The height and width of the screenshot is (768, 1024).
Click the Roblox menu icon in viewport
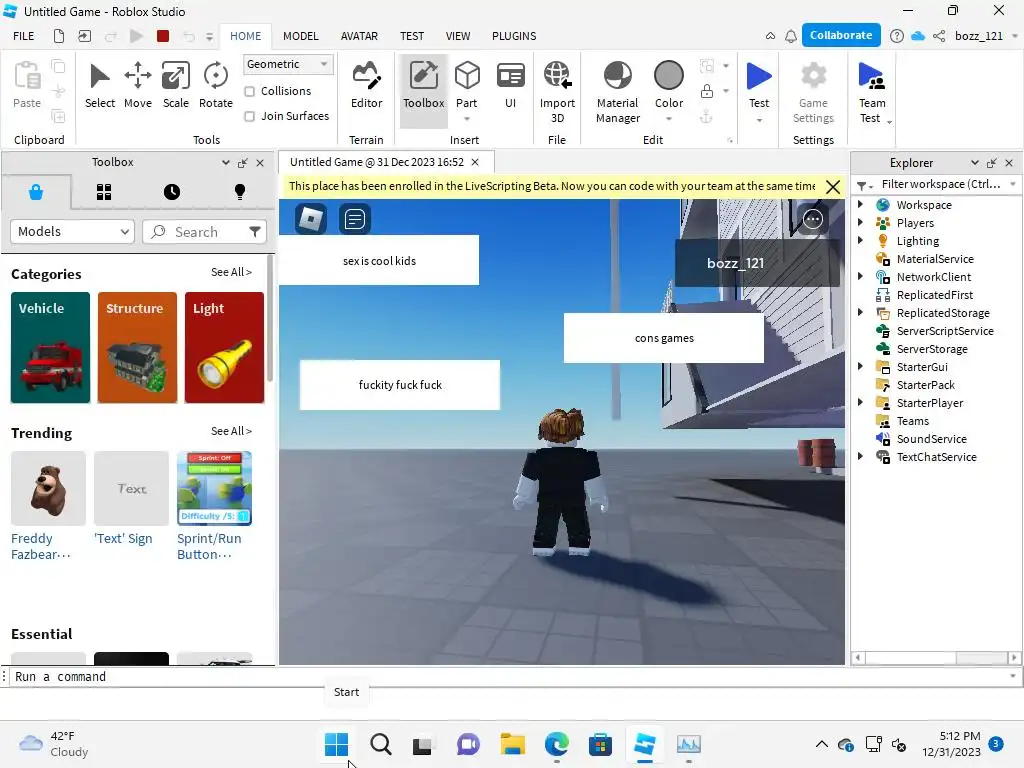pos(311,219)
